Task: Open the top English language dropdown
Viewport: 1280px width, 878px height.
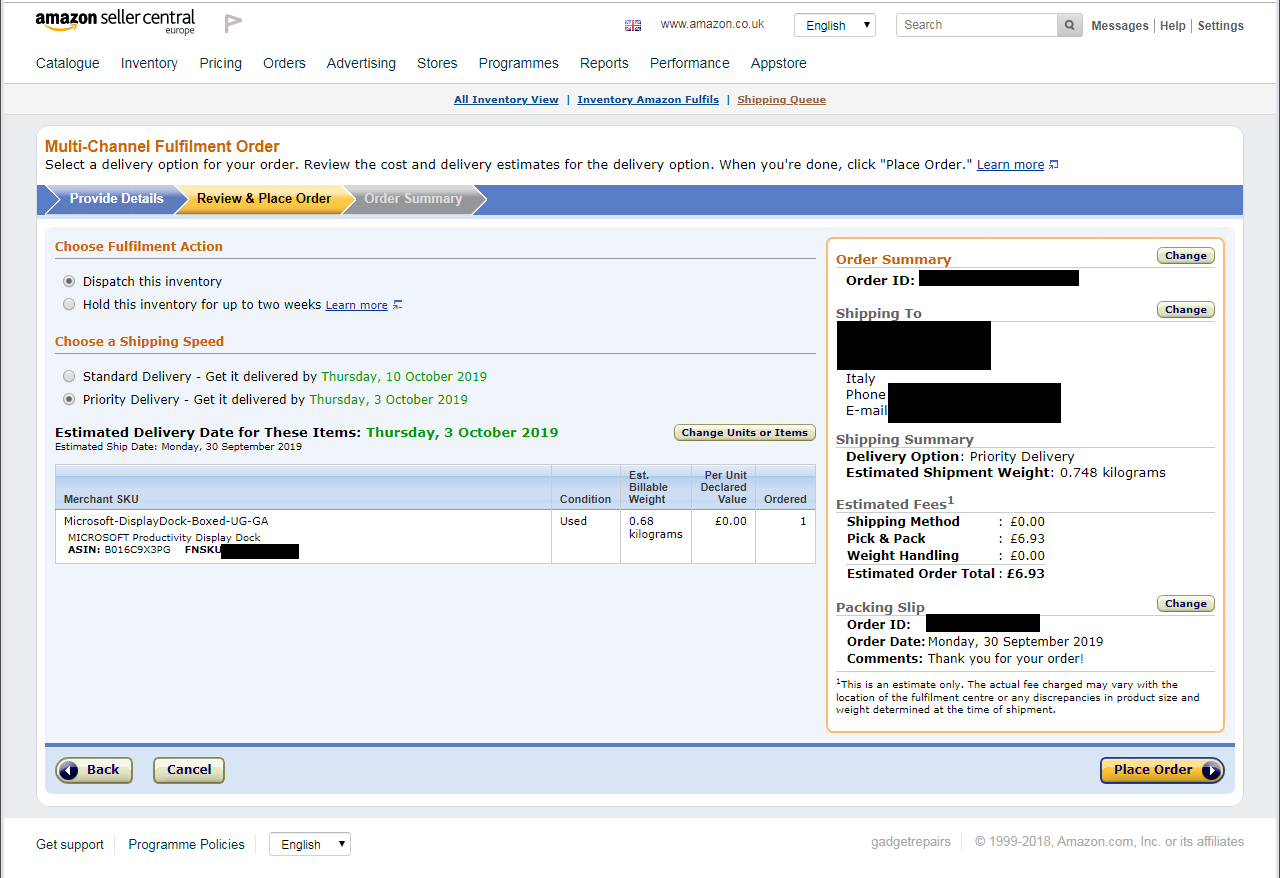Action: (835, 25)
